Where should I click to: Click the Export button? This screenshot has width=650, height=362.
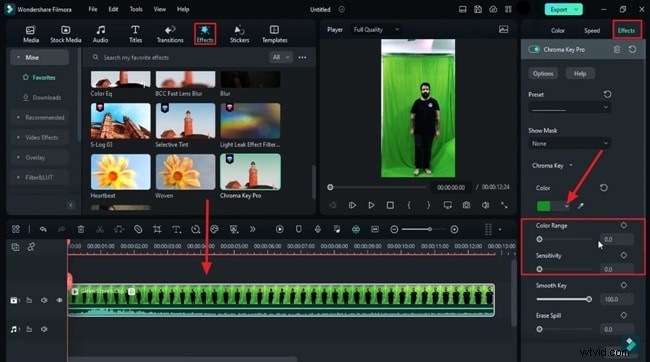tap(563, 9)
